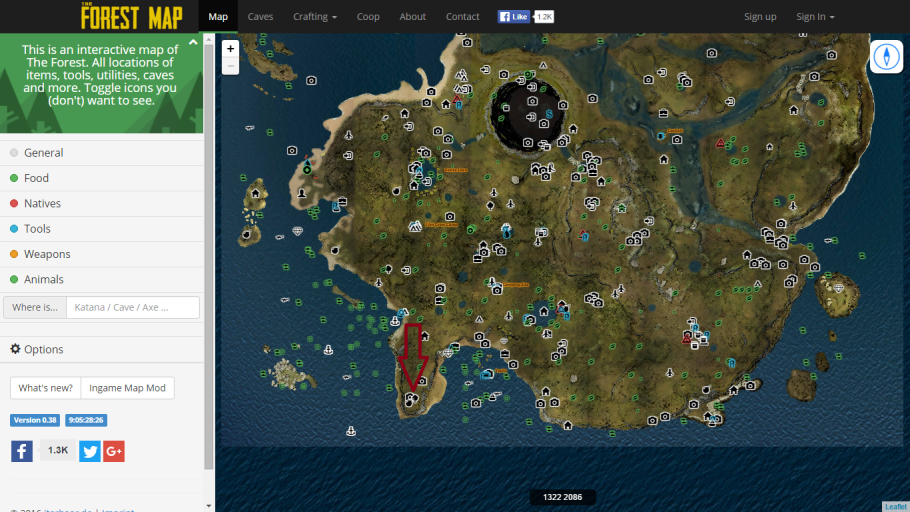Screen dimensions: 910x512
Task: Click the Google Plus share icon
Action: 114,451
